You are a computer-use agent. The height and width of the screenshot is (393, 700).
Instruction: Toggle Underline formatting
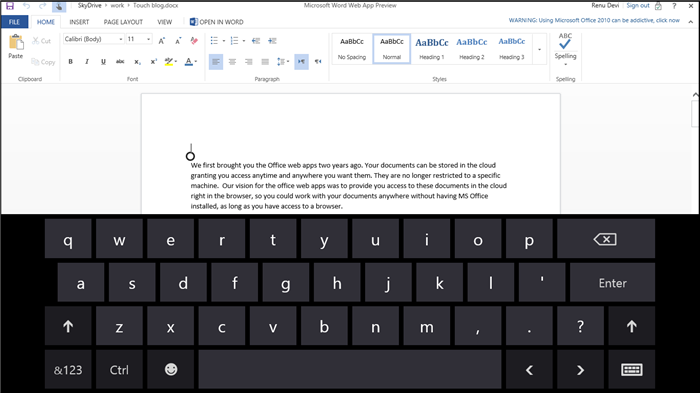(x=103, y=62)
